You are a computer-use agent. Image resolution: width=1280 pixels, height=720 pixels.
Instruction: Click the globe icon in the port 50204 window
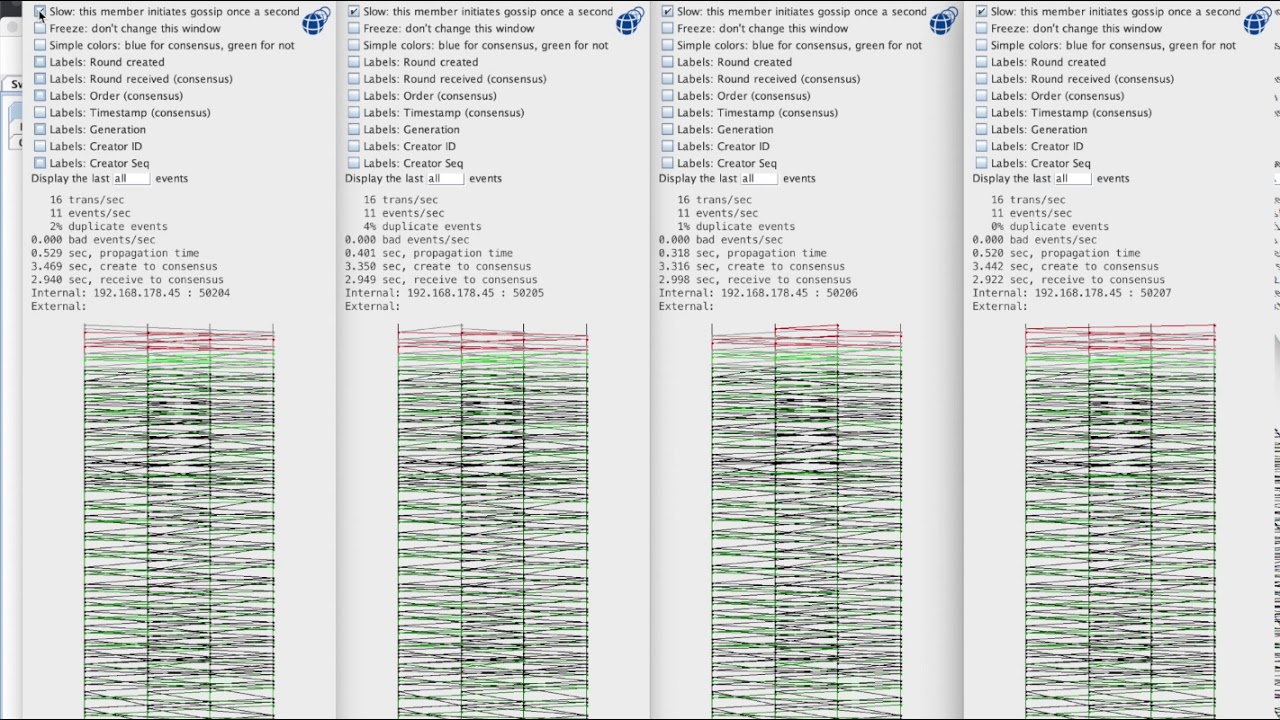[x=316, y=20]
